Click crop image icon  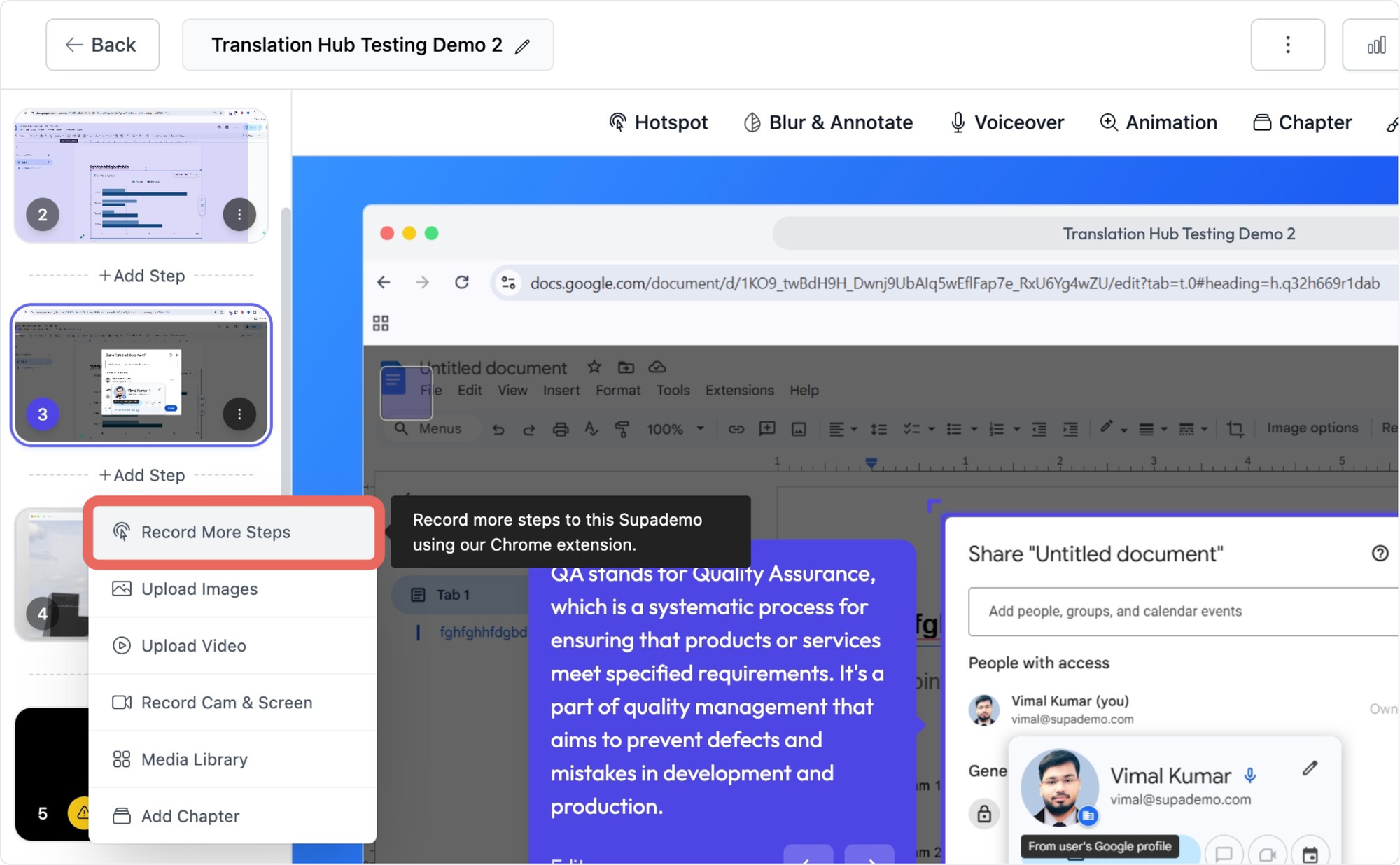[x=1235, y=429]
